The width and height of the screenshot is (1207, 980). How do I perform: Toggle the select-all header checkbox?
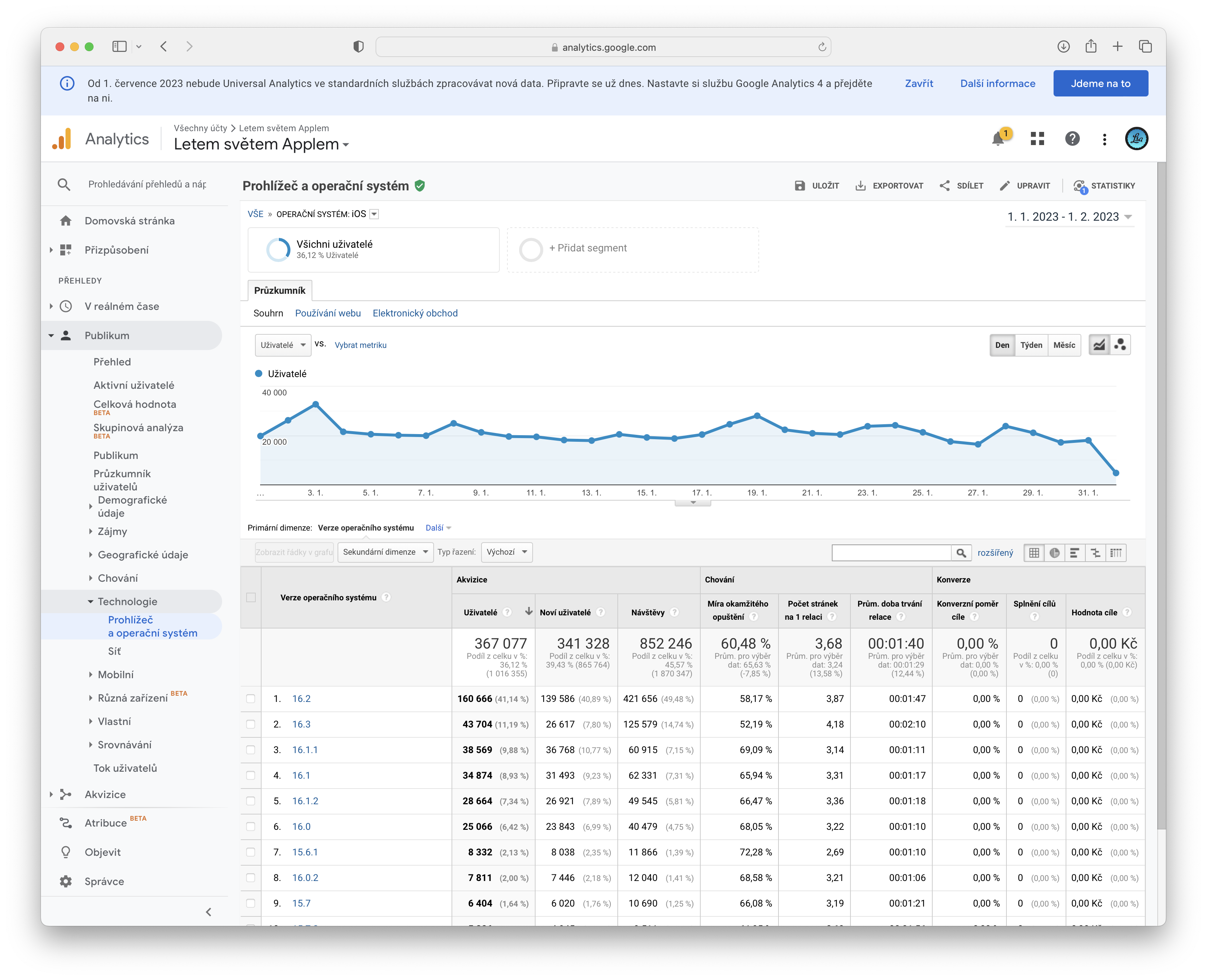pos(251,597)
